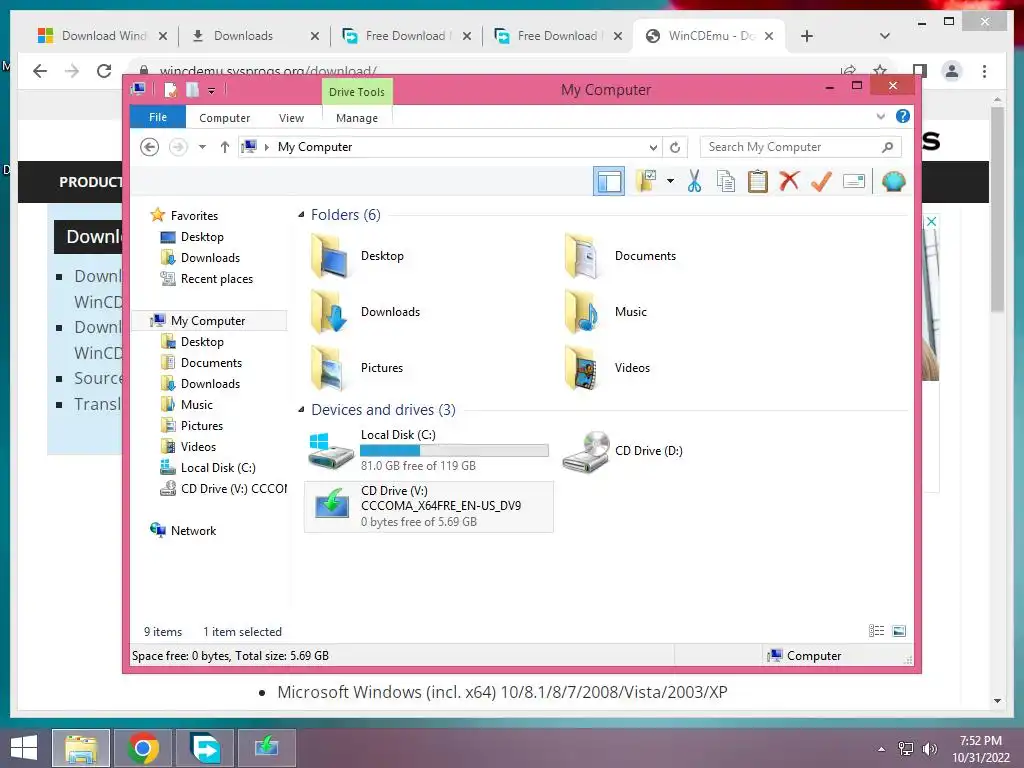Screen dimensions: 1024x768
Task: Open Chrome from the taskbar
Action: [143, 748]
